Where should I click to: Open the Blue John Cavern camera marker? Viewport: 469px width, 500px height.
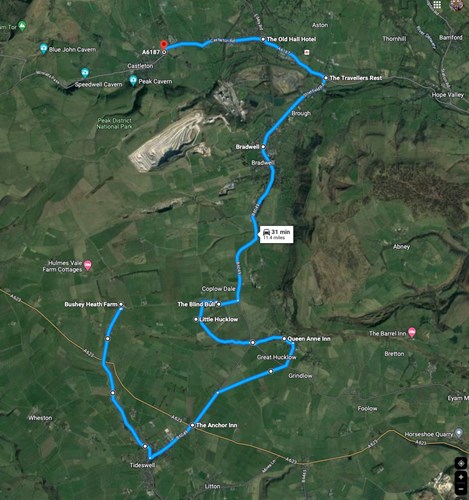pos(43,49)
